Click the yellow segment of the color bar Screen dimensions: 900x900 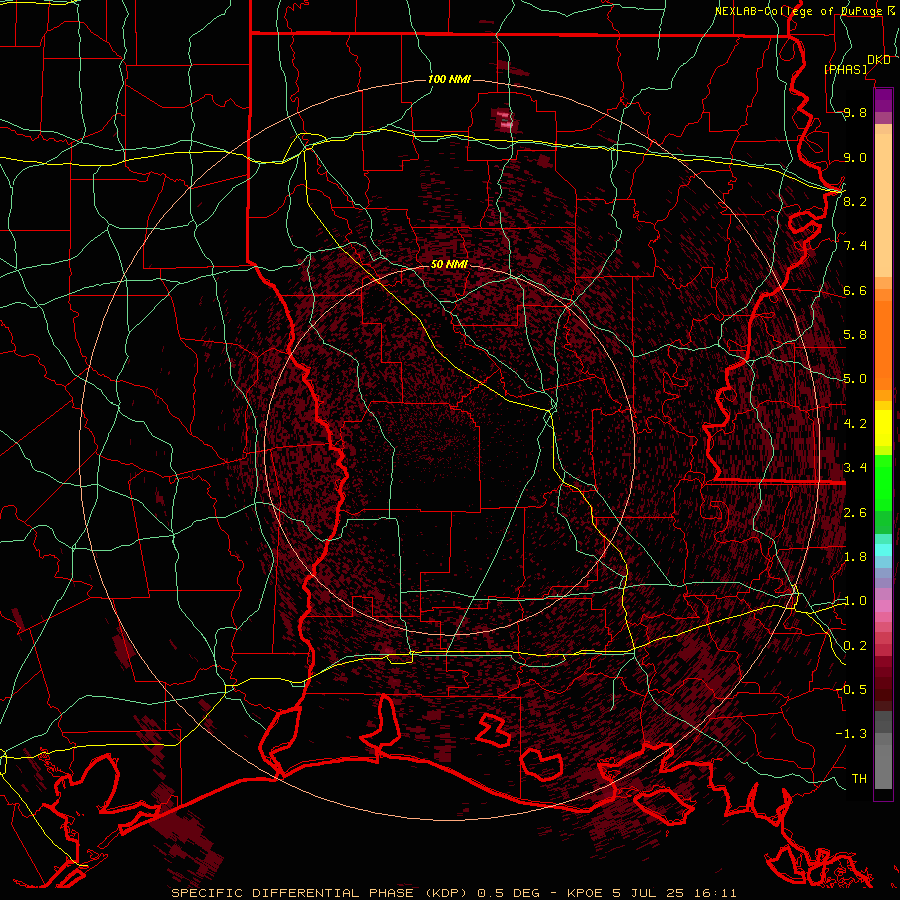point(883,428)
